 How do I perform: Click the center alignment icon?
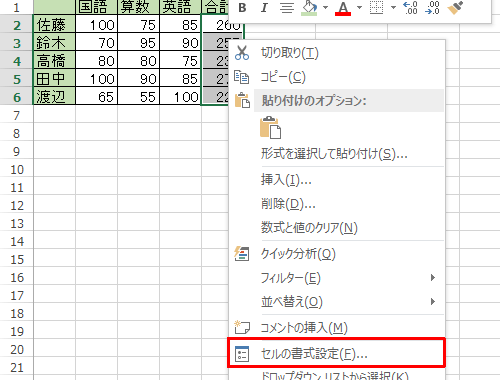click(286, 8)
